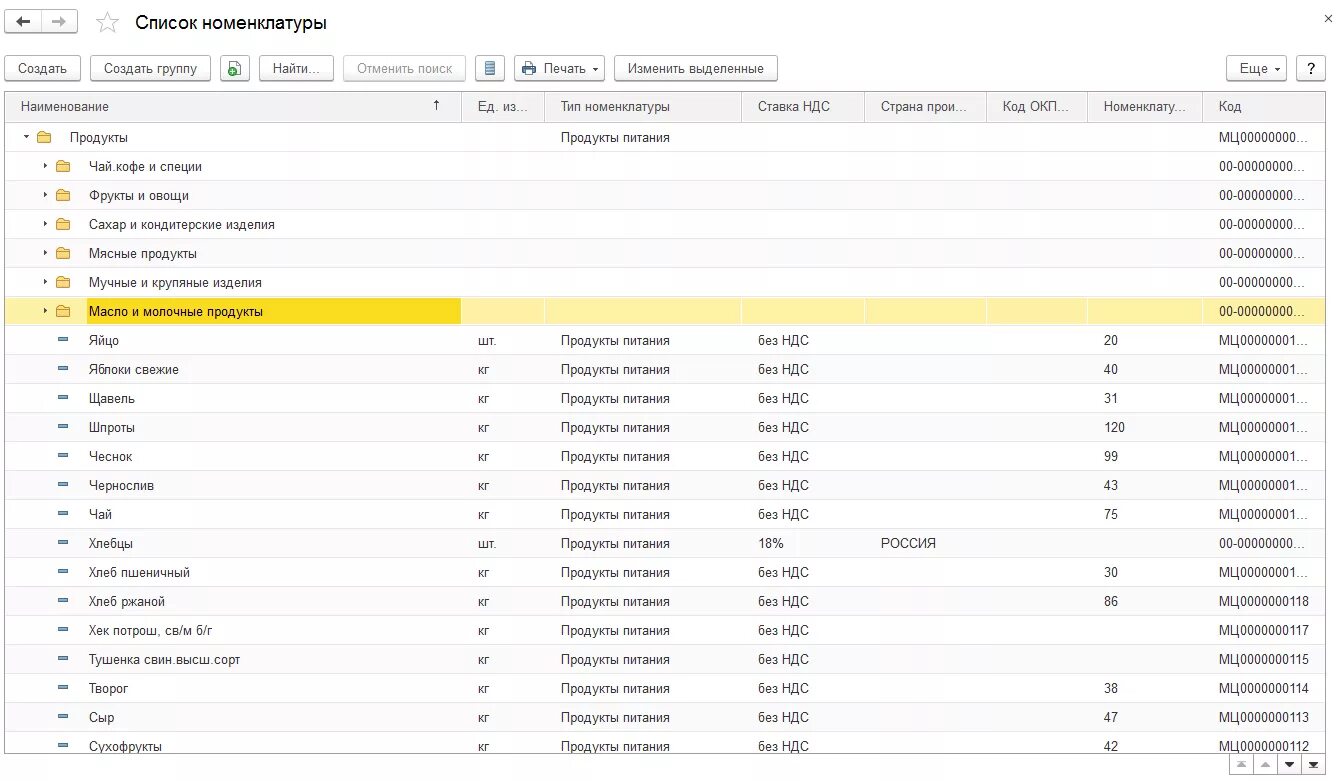
Task: Click item icon next to Чеснок
Action: 63,456
